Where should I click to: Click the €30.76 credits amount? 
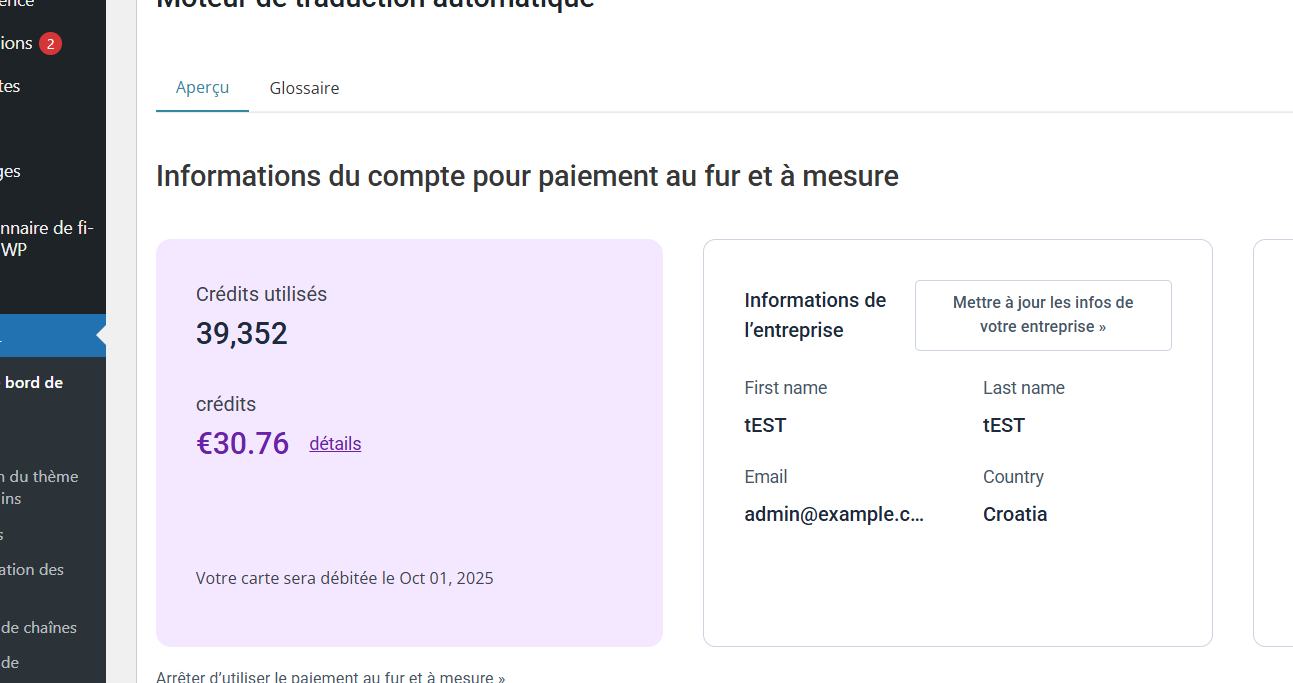242,443
